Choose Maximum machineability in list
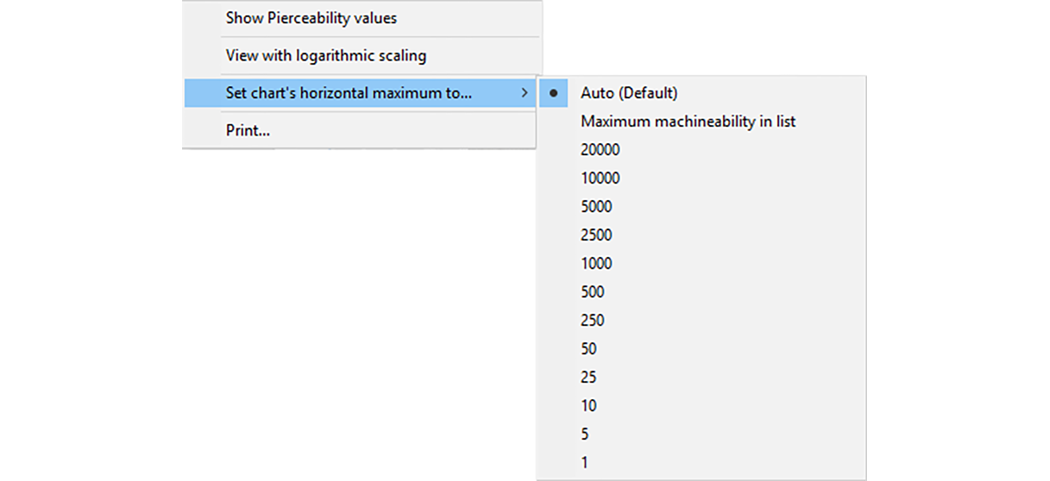This screenshot has width=1050, height=481. coord(702,122)
